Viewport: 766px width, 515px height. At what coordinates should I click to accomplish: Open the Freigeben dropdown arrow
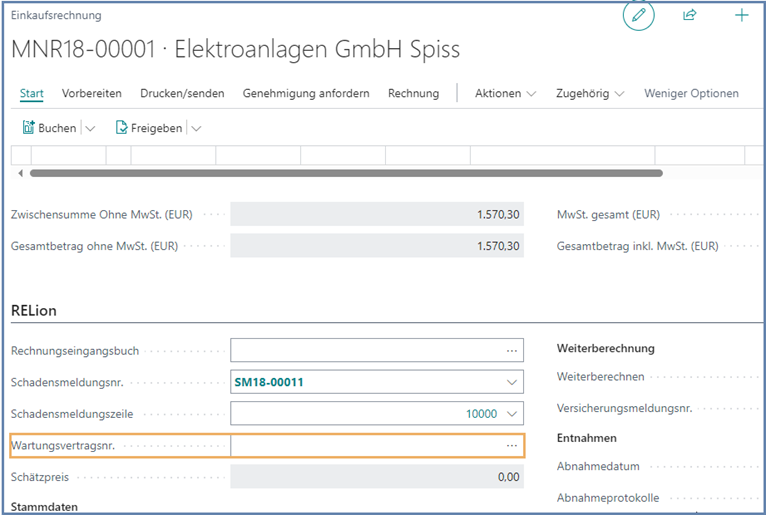(196, 129)
